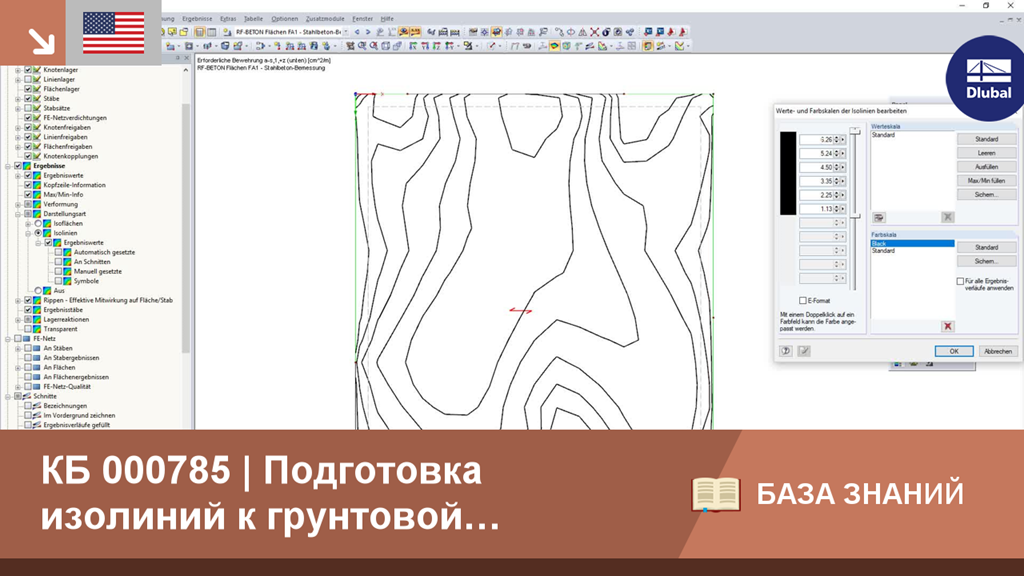Click the Leeren button
Image resolution: width=1024 pixels, height=576 pixels.
(986, 153)
